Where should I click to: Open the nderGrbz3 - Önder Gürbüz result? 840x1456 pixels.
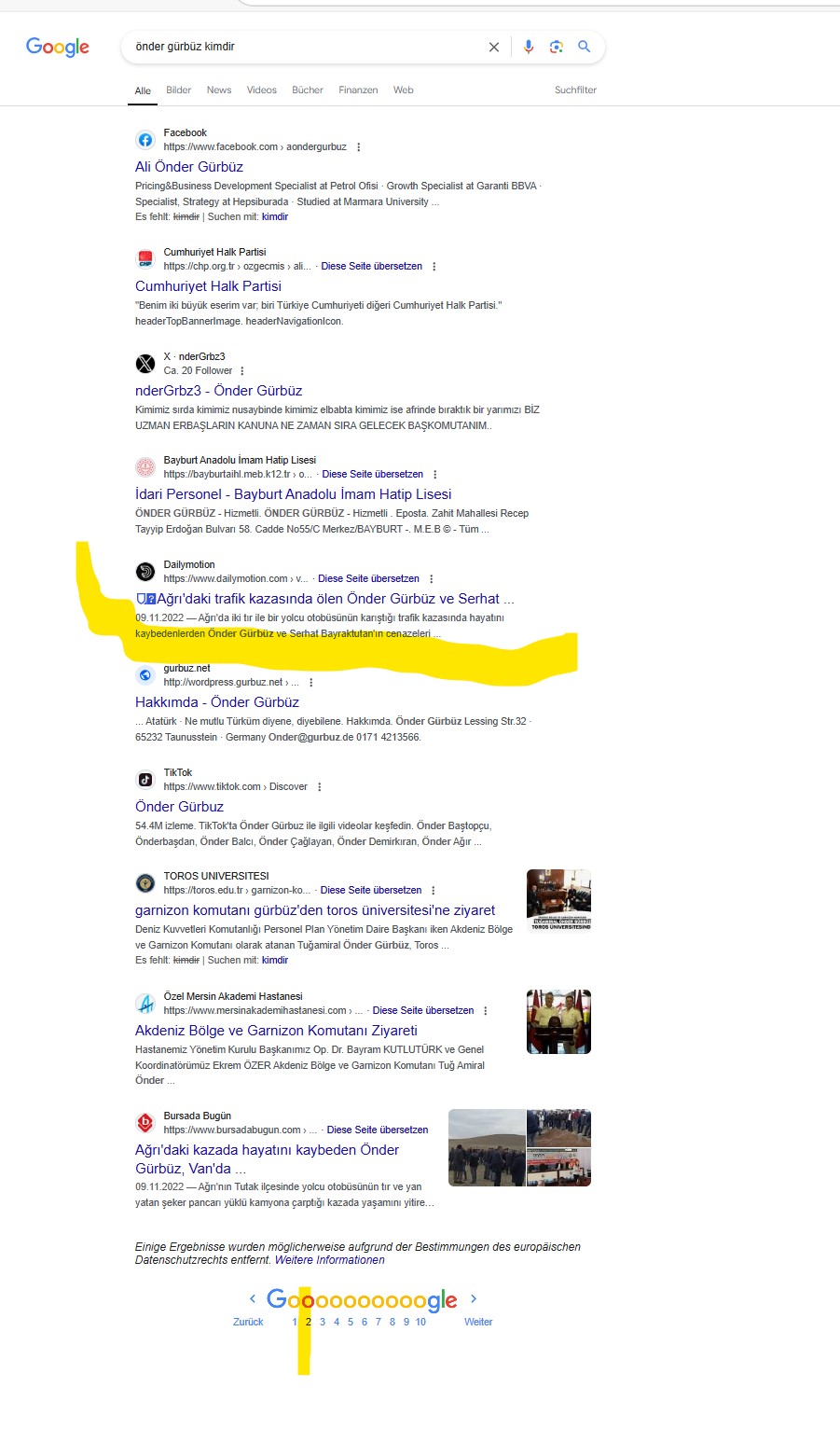219,391
